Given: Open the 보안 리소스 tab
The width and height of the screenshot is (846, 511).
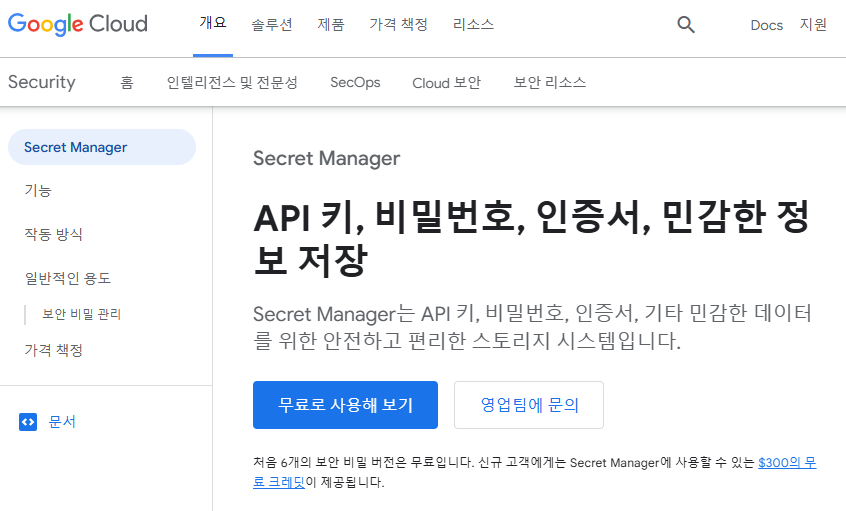Looking at the screenshot, I should click(549, 83).
